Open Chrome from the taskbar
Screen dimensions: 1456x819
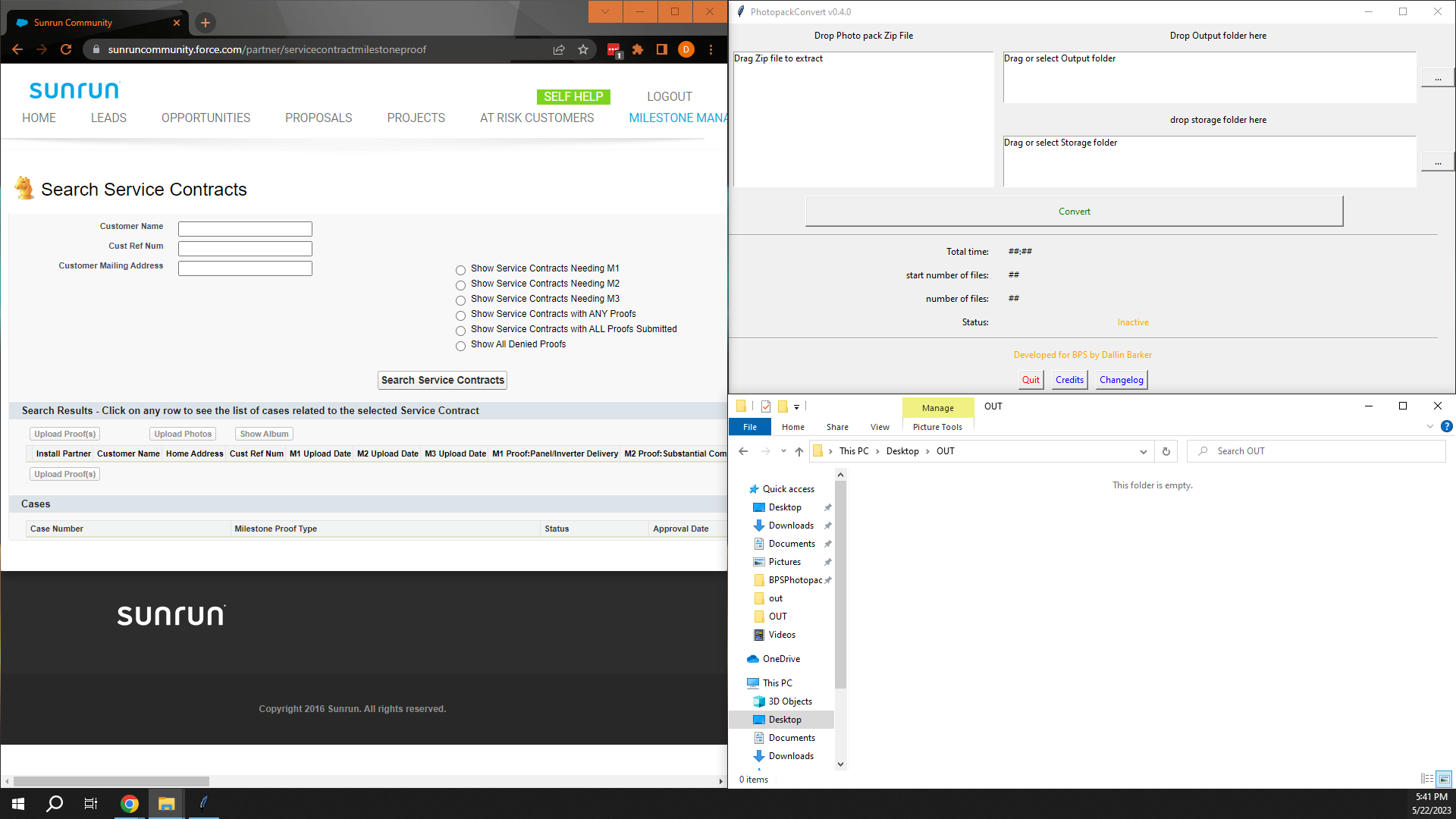(x=130, y=804)
